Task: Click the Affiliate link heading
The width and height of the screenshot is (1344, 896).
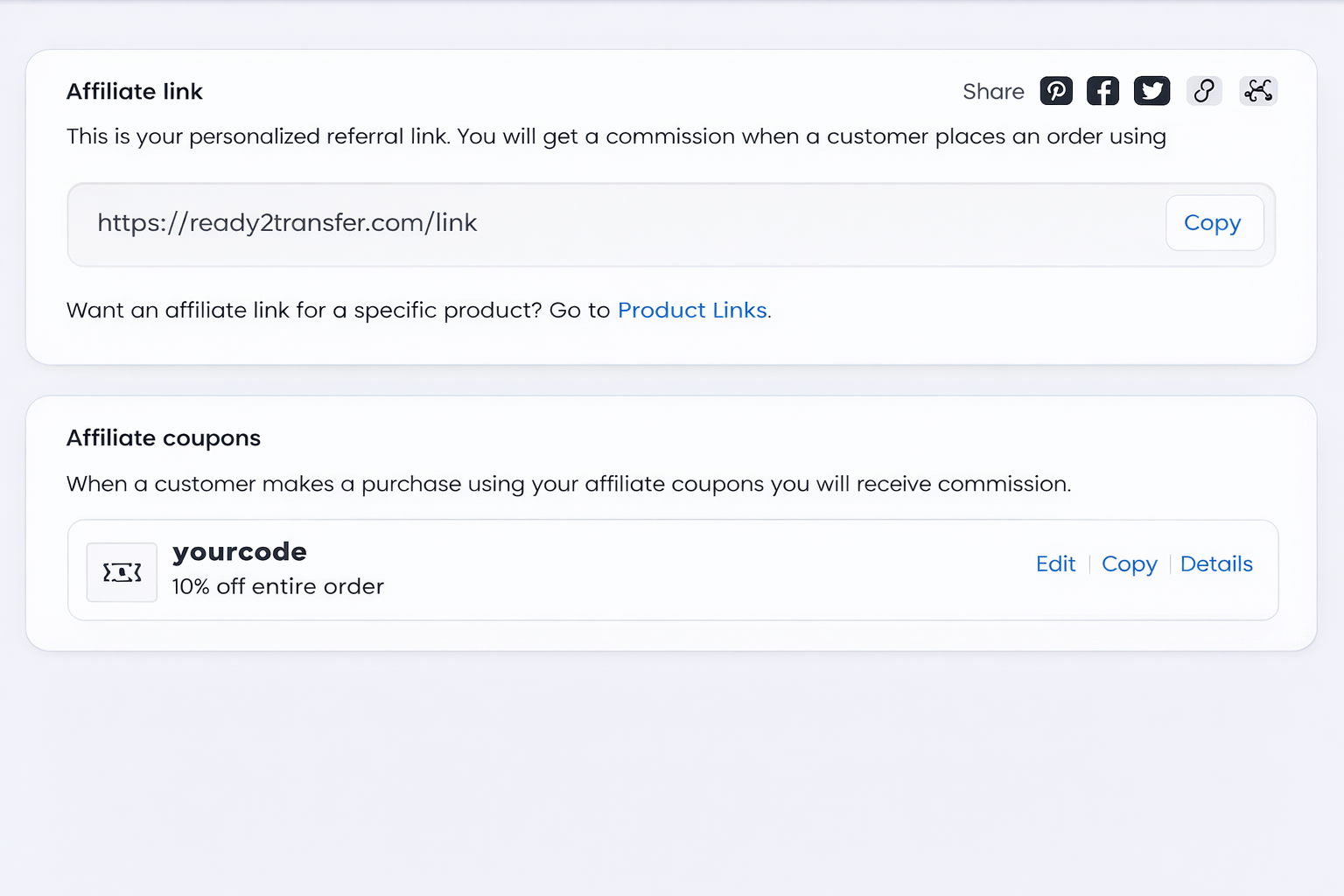Action: [x=135, y=92]
